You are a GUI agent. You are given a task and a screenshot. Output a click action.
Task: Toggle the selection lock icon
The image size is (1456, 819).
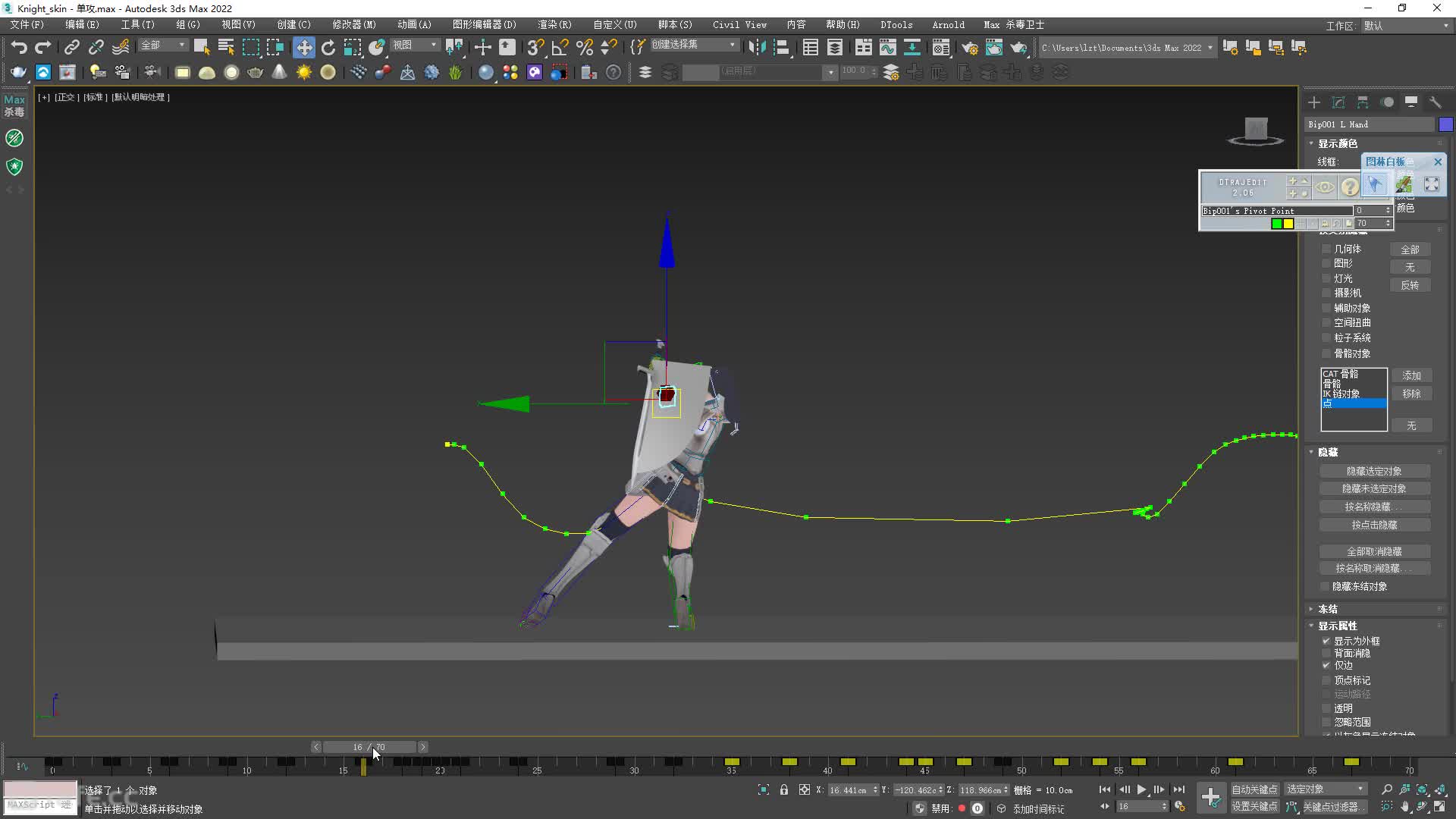click(x=784, y=789)
